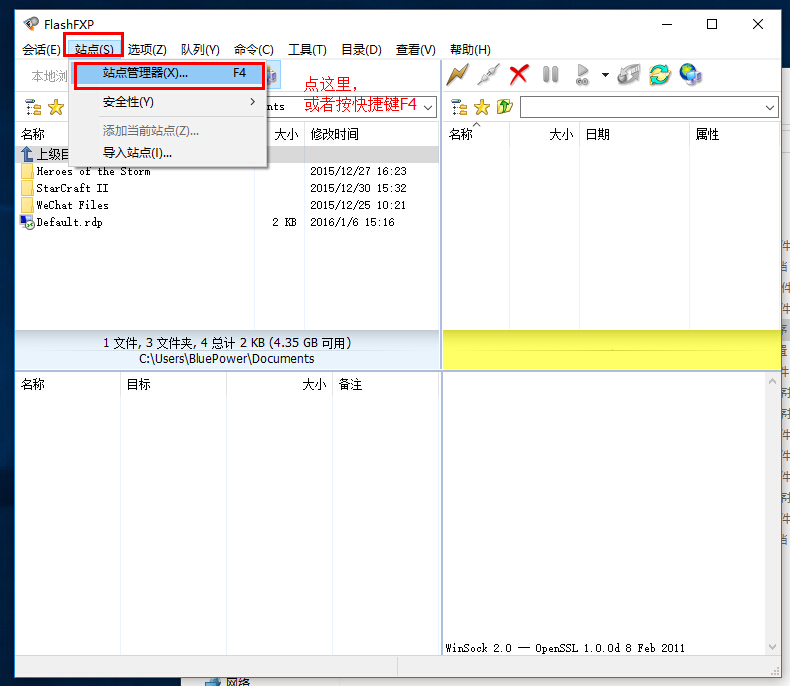Click the 1 文件, 3 文件夹 summary text
790x686 pixels.
click(227, 343)
